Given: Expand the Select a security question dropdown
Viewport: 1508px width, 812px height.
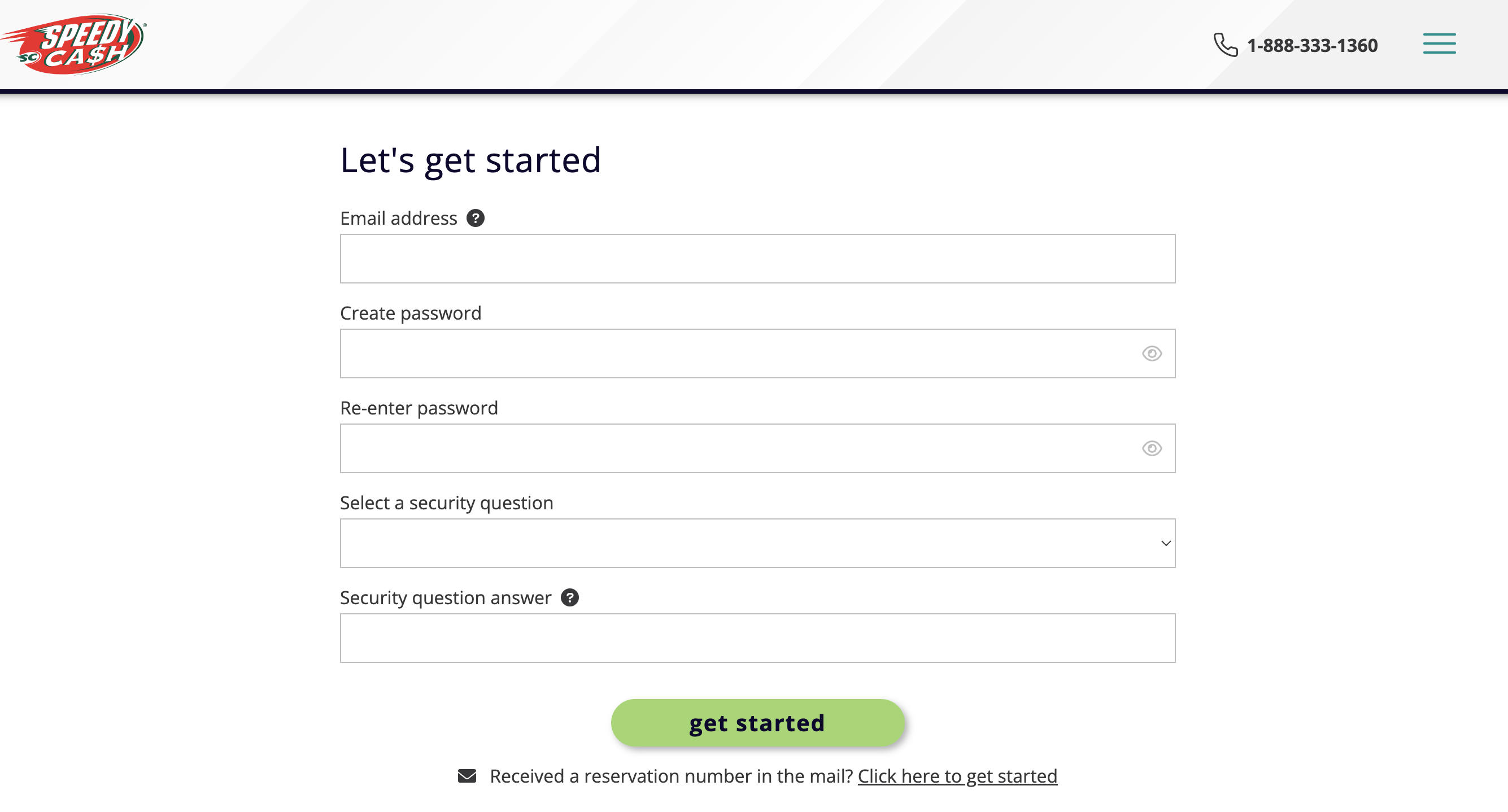Looking at the screenshot, I should tap(757, 542).
